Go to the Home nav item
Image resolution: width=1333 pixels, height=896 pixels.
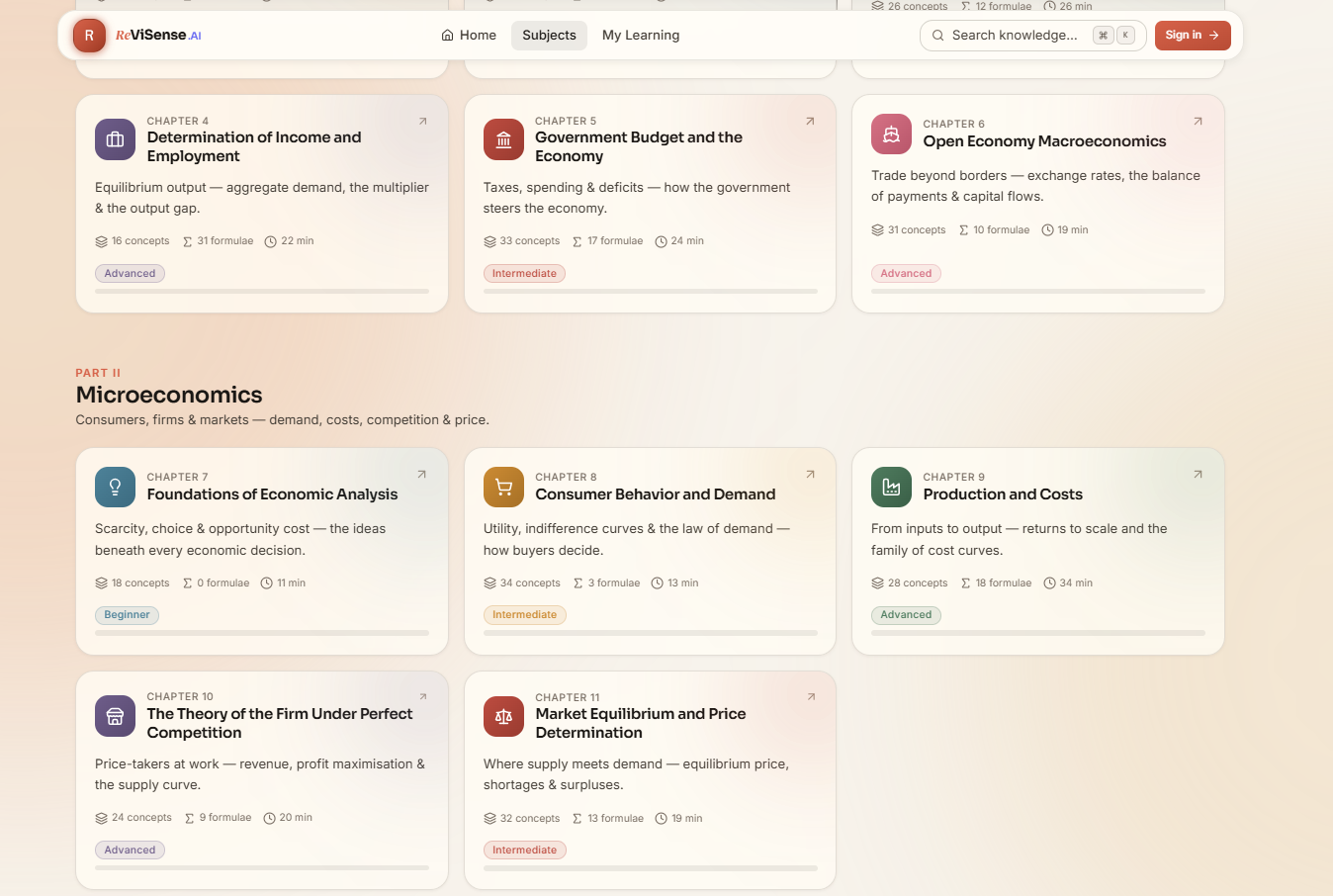point(469,36)
